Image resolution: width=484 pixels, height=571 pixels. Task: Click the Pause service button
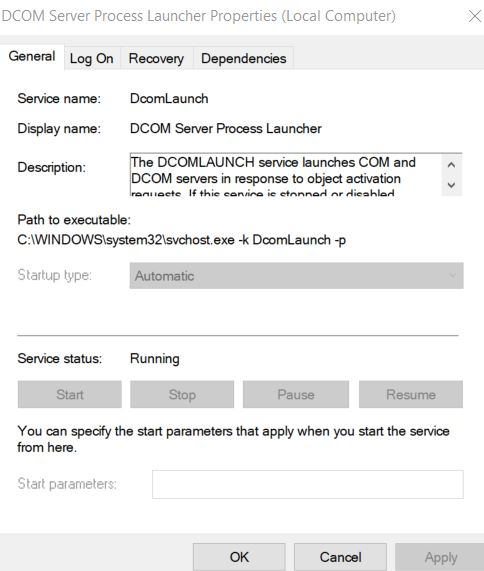coord(296,394)
